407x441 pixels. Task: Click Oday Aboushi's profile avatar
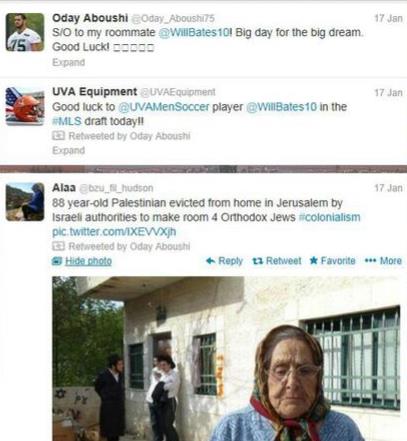point(25,32)
